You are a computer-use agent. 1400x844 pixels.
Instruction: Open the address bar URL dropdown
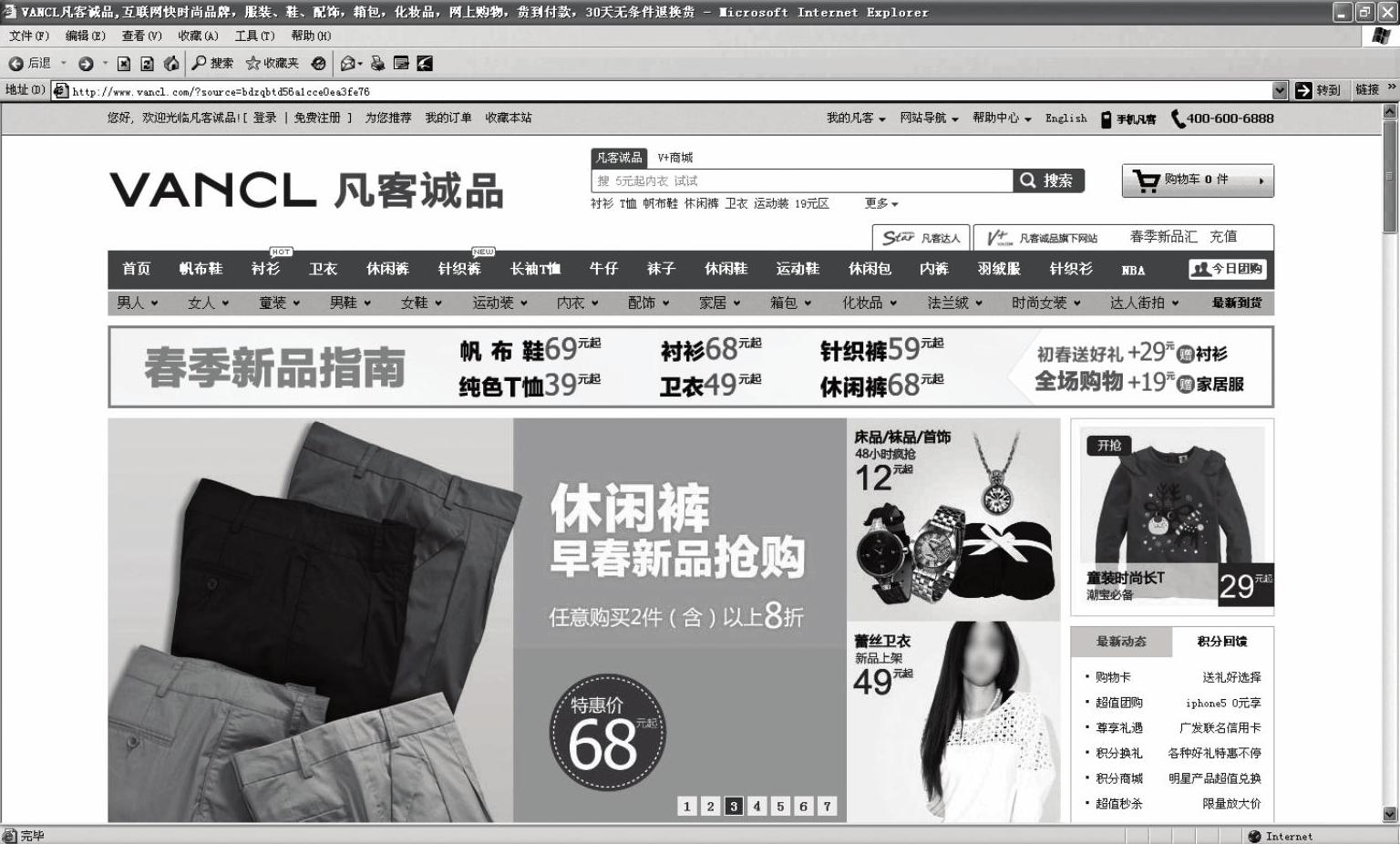pyautogui.click(x=1280, y=90)
